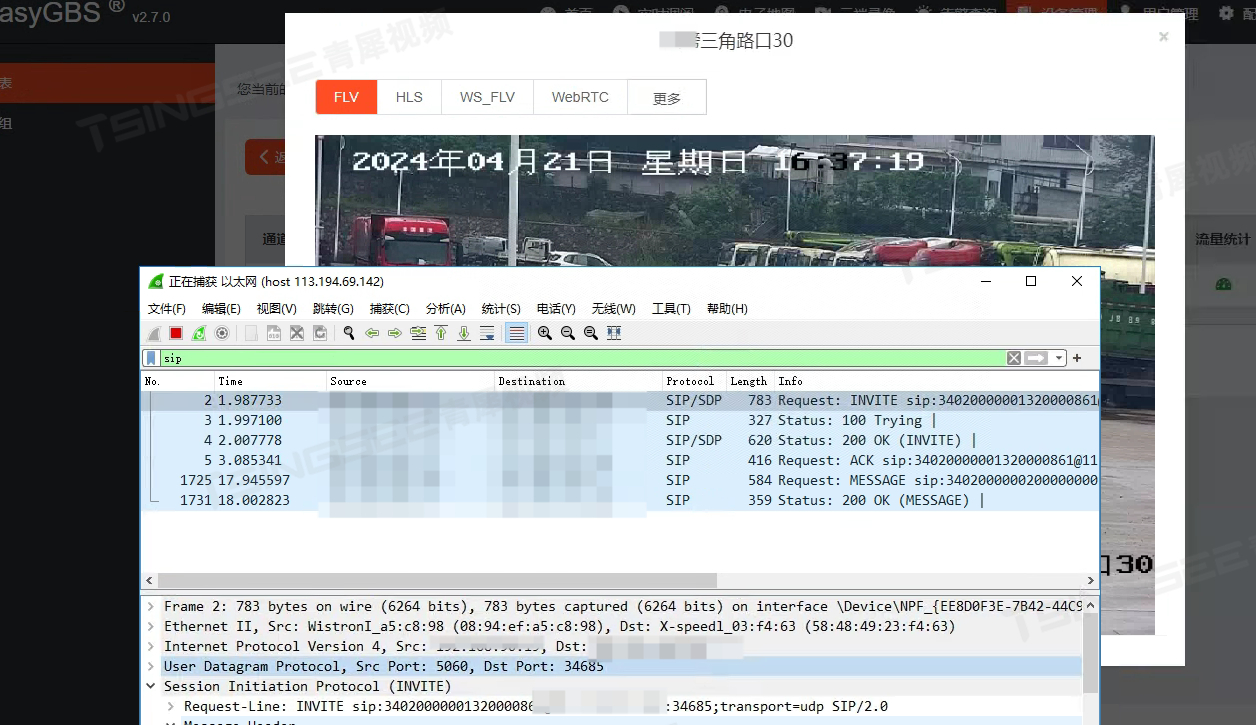
Task: Open the 电话(Y) menu
Action: tap(556, 309)
